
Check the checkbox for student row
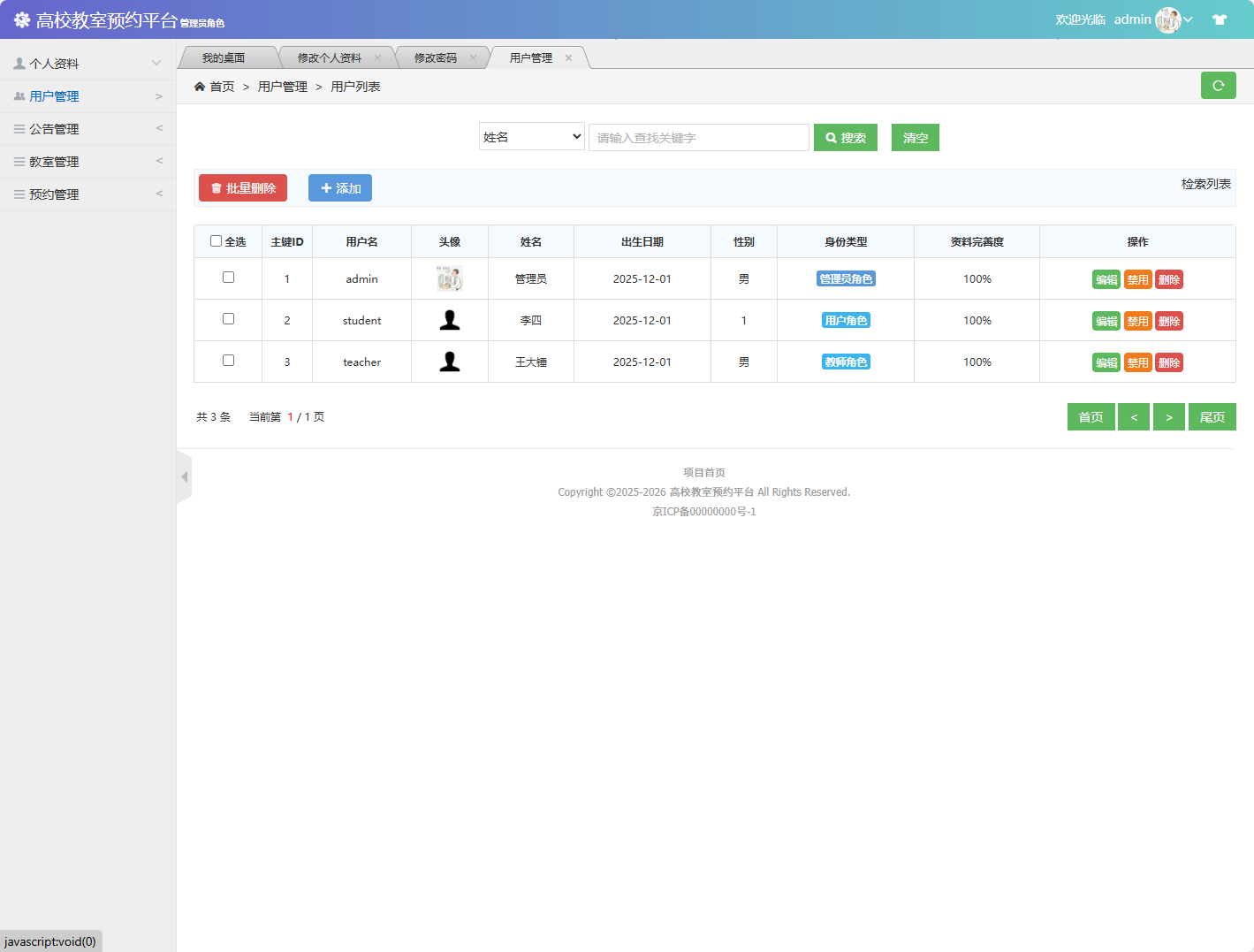[x=228, y=319]
